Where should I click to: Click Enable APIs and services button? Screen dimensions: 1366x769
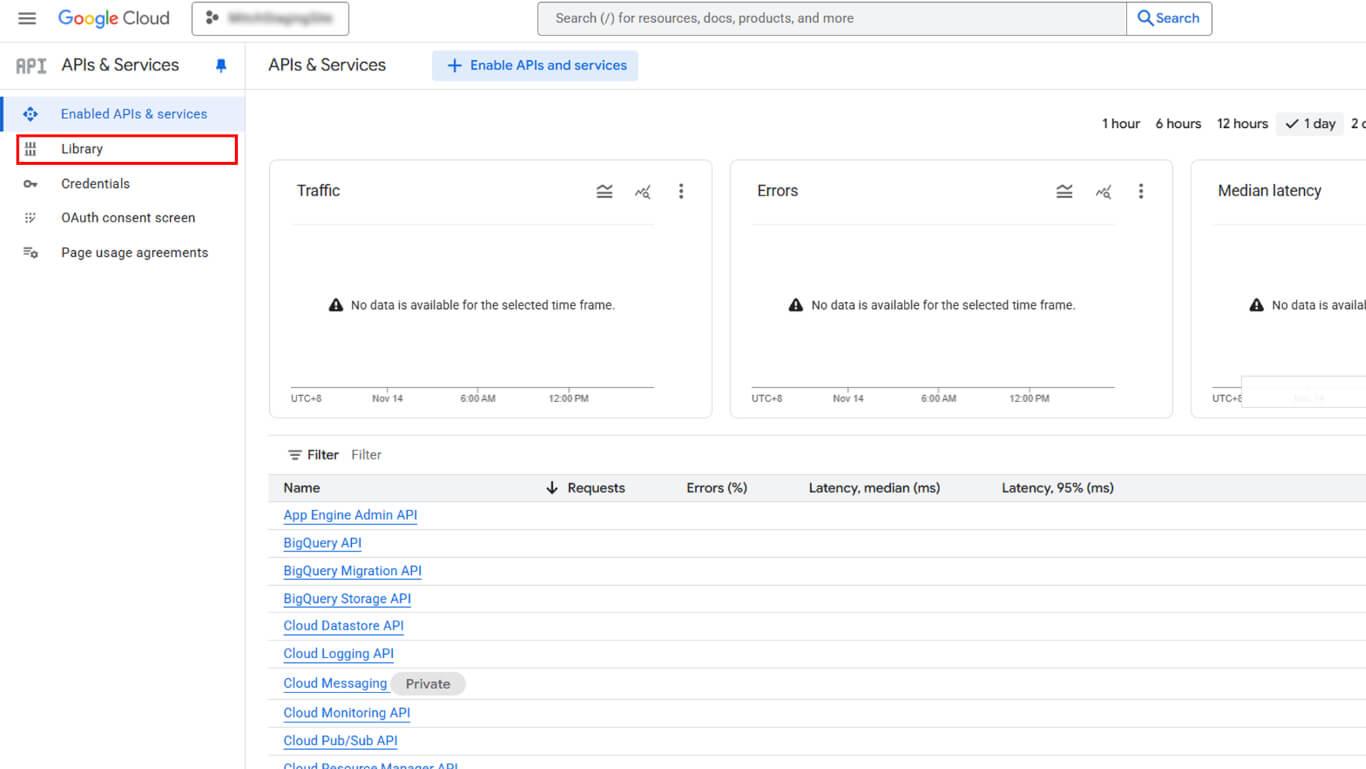pyautogui.click(x=535, y=66)
